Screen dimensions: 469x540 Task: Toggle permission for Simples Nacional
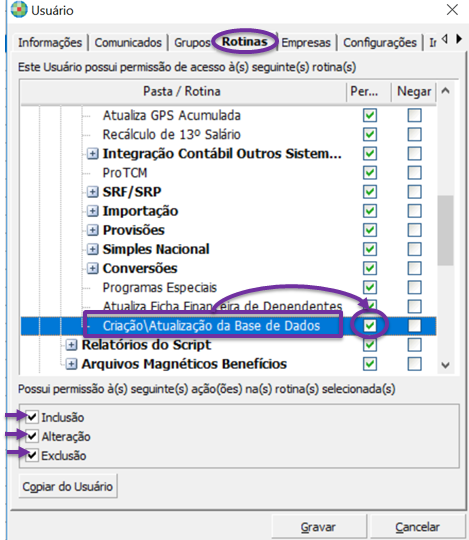(370, 249)
